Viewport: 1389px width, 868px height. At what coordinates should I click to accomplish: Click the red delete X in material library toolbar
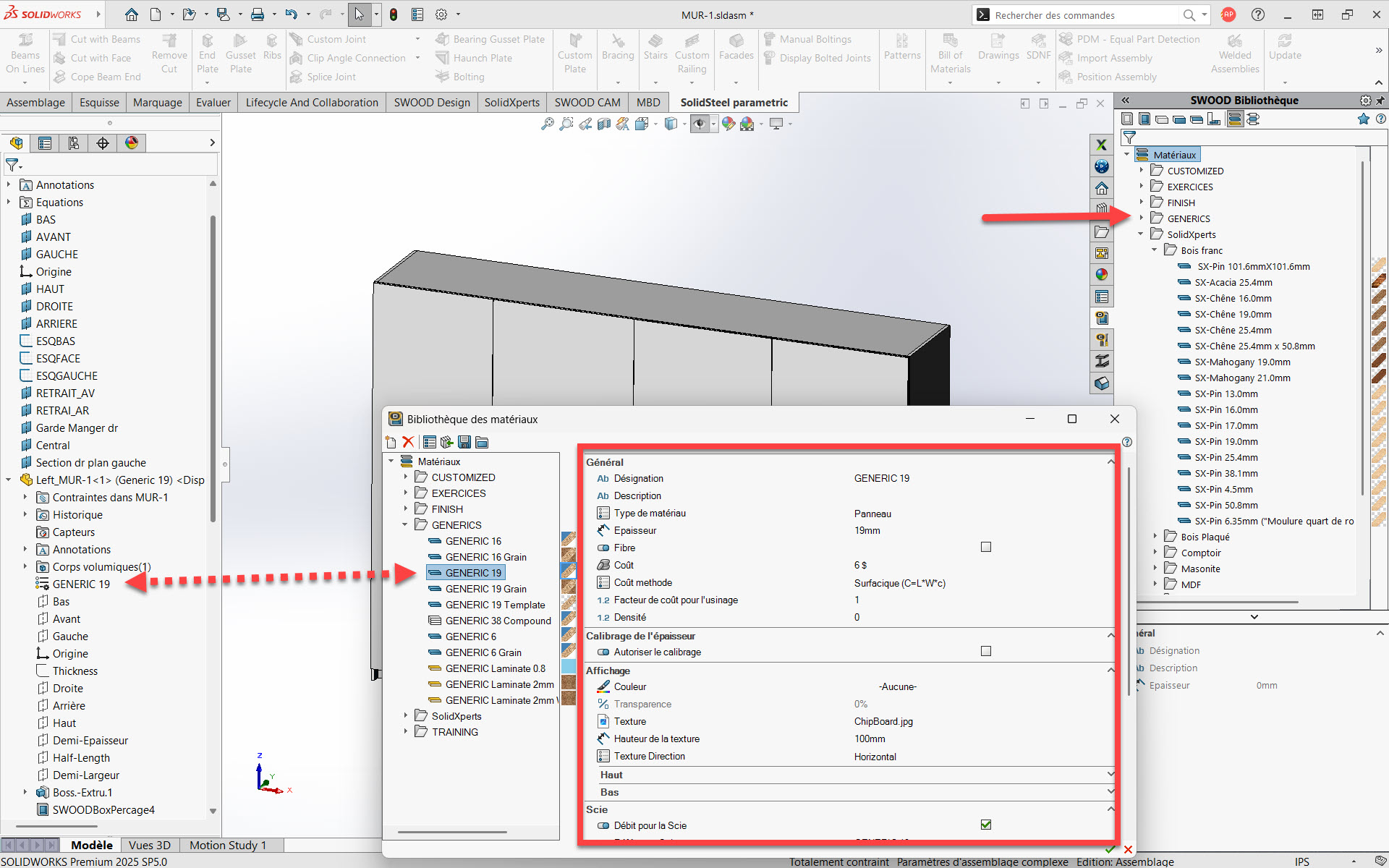(408, 442)
